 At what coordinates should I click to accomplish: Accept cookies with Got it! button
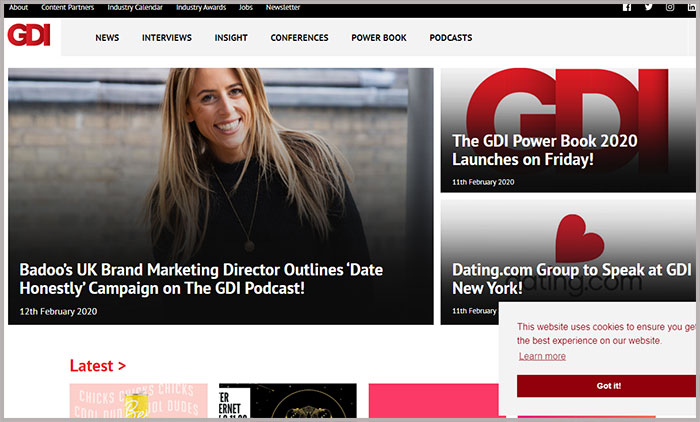tap(606, 386)
